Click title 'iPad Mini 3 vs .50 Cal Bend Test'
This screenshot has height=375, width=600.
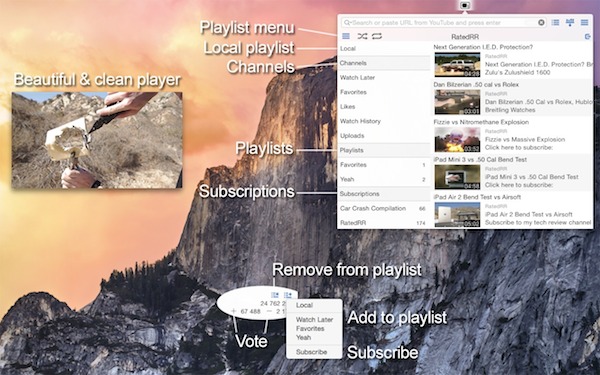(x=480, y=160)
